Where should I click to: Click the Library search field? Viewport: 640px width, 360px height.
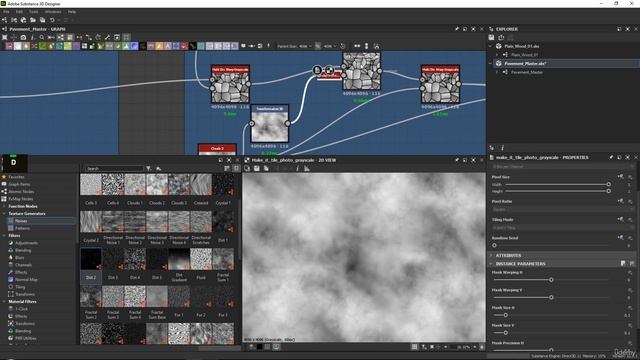pyautogui.click(x=114, y=168)
